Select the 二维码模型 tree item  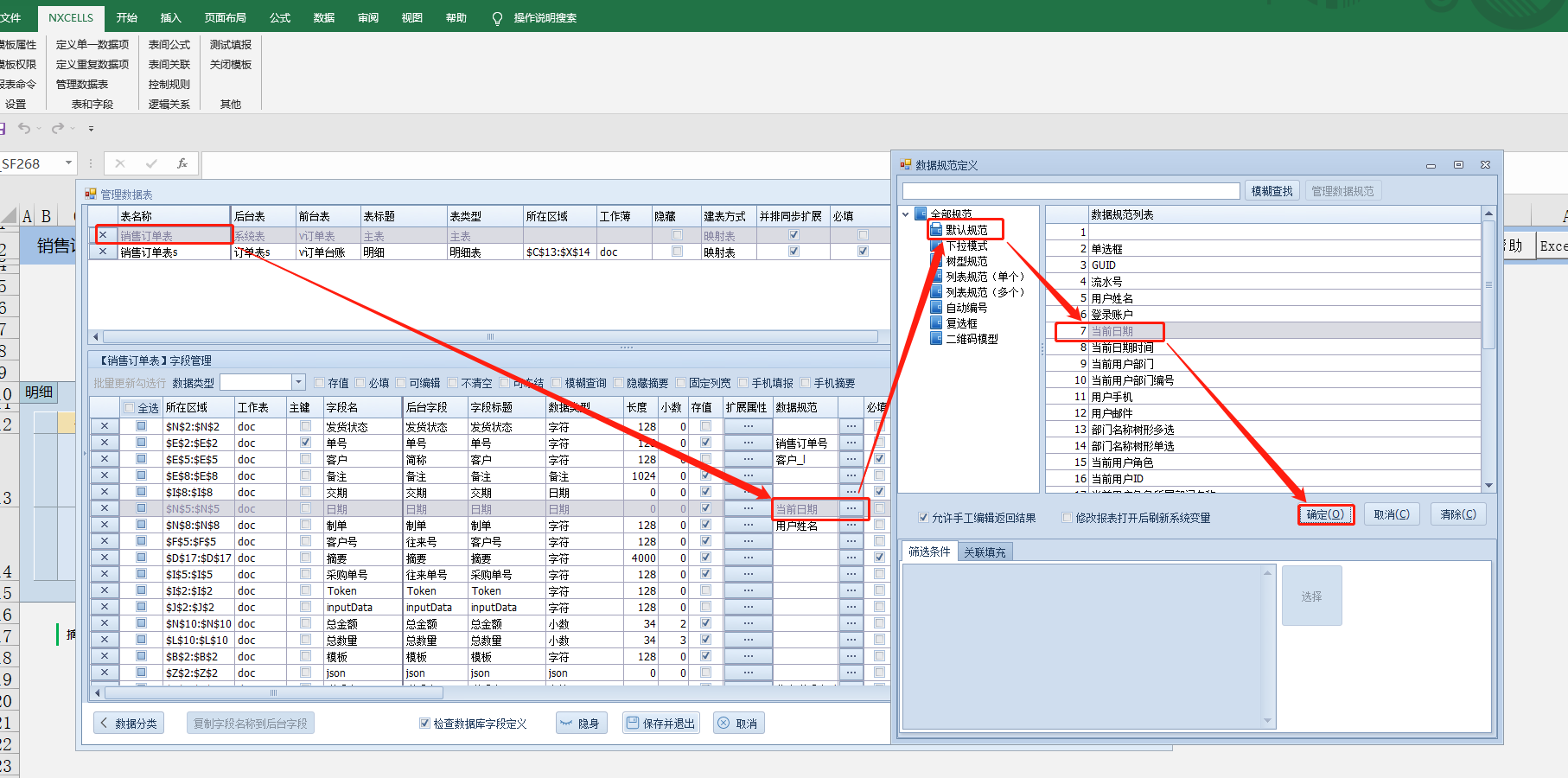click(972, 339)
